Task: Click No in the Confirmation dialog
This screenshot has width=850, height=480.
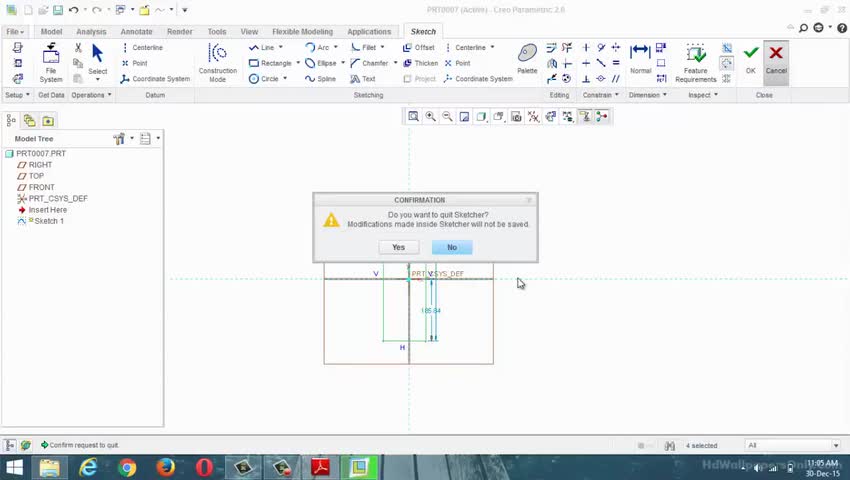Action: pyautogui.click(x=452, y=247)
